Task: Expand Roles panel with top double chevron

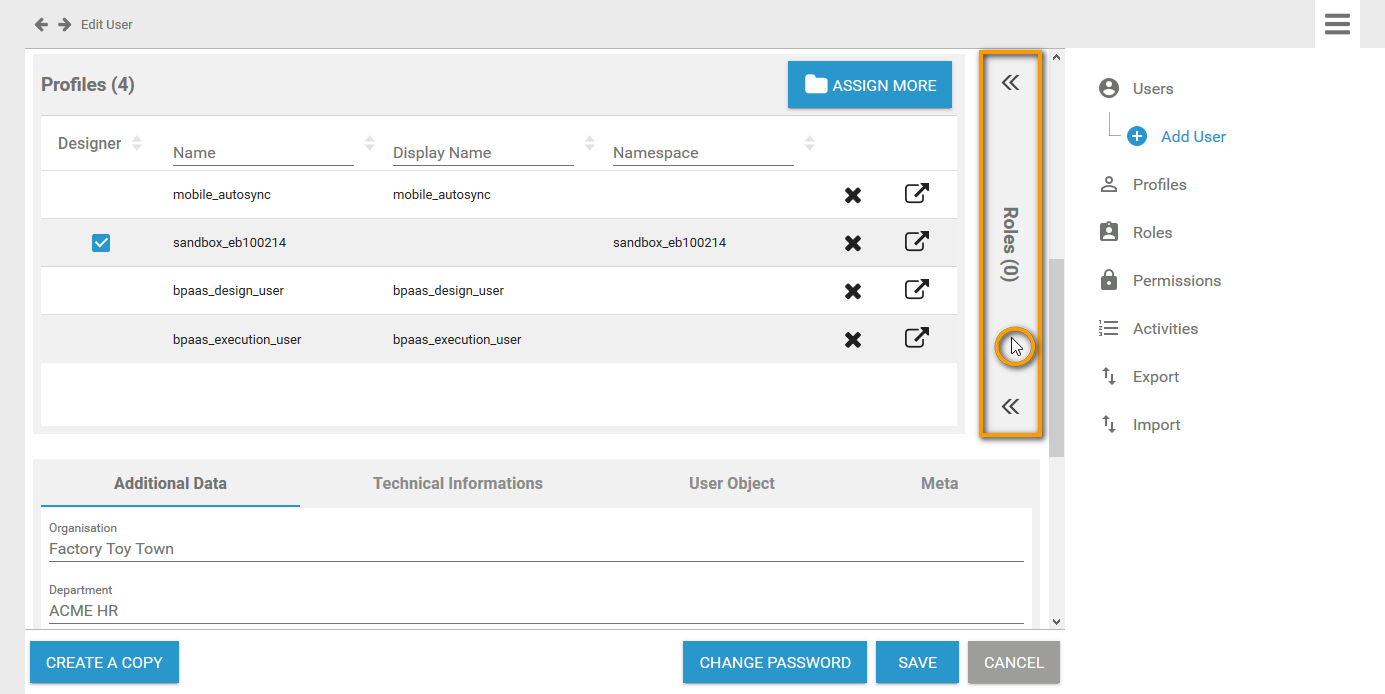Action: (1010, 83)
